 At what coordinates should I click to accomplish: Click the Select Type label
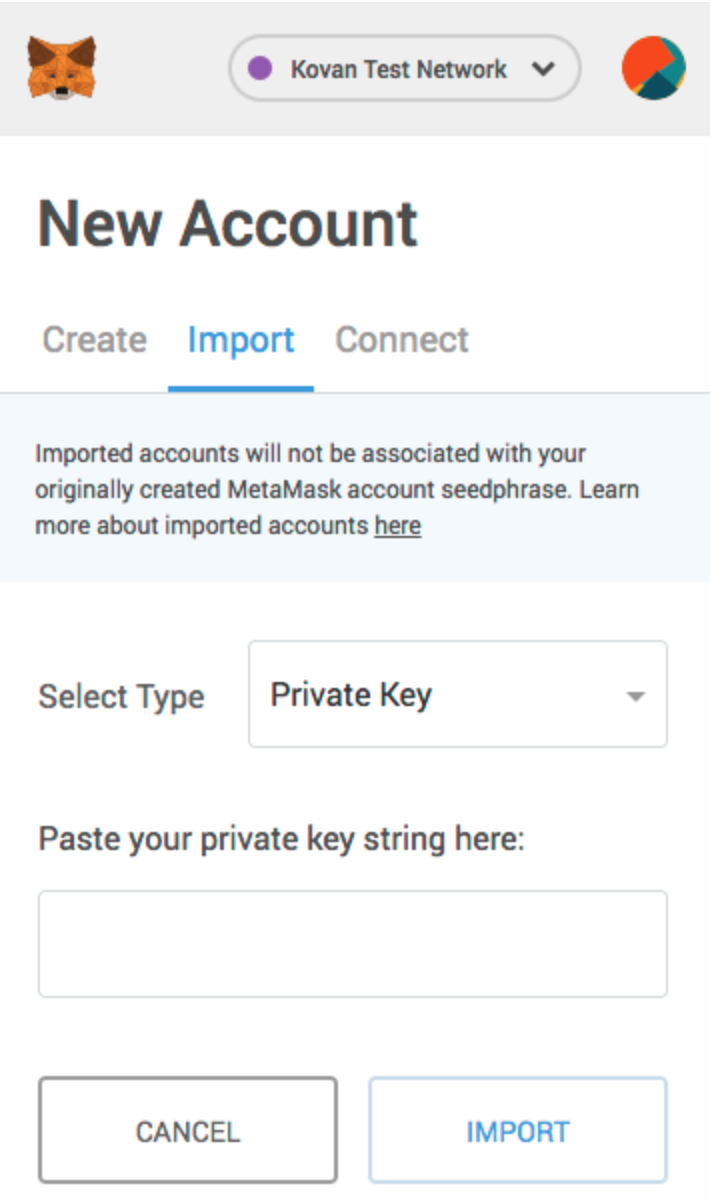click(121, 696)
